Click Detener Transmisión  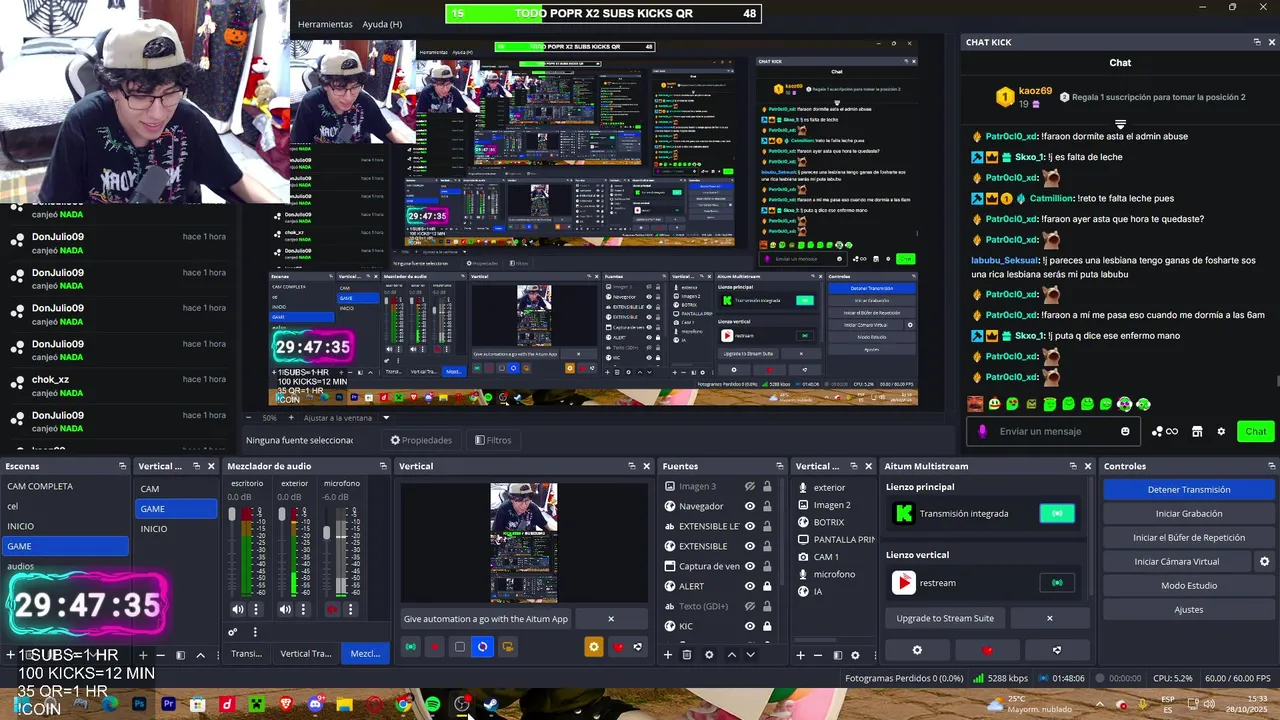click(x=1189, y=490)
